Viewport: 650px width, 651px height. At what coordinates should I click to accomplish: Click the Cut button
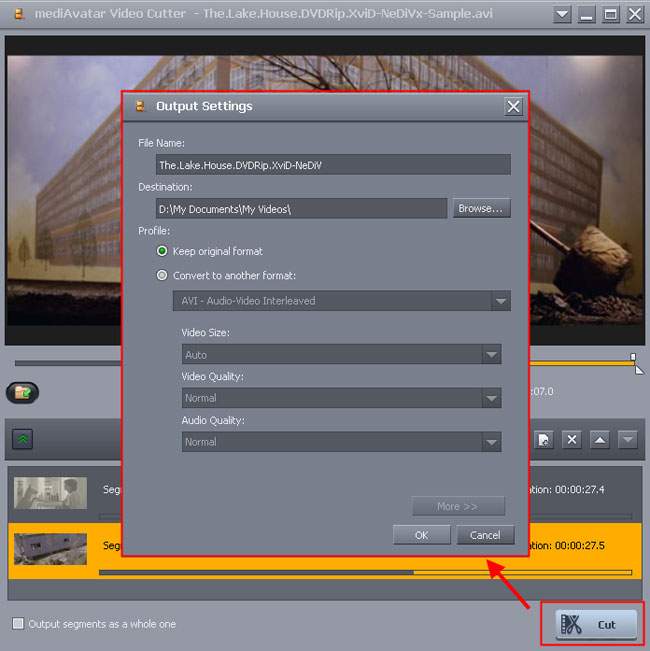(596, 624)
